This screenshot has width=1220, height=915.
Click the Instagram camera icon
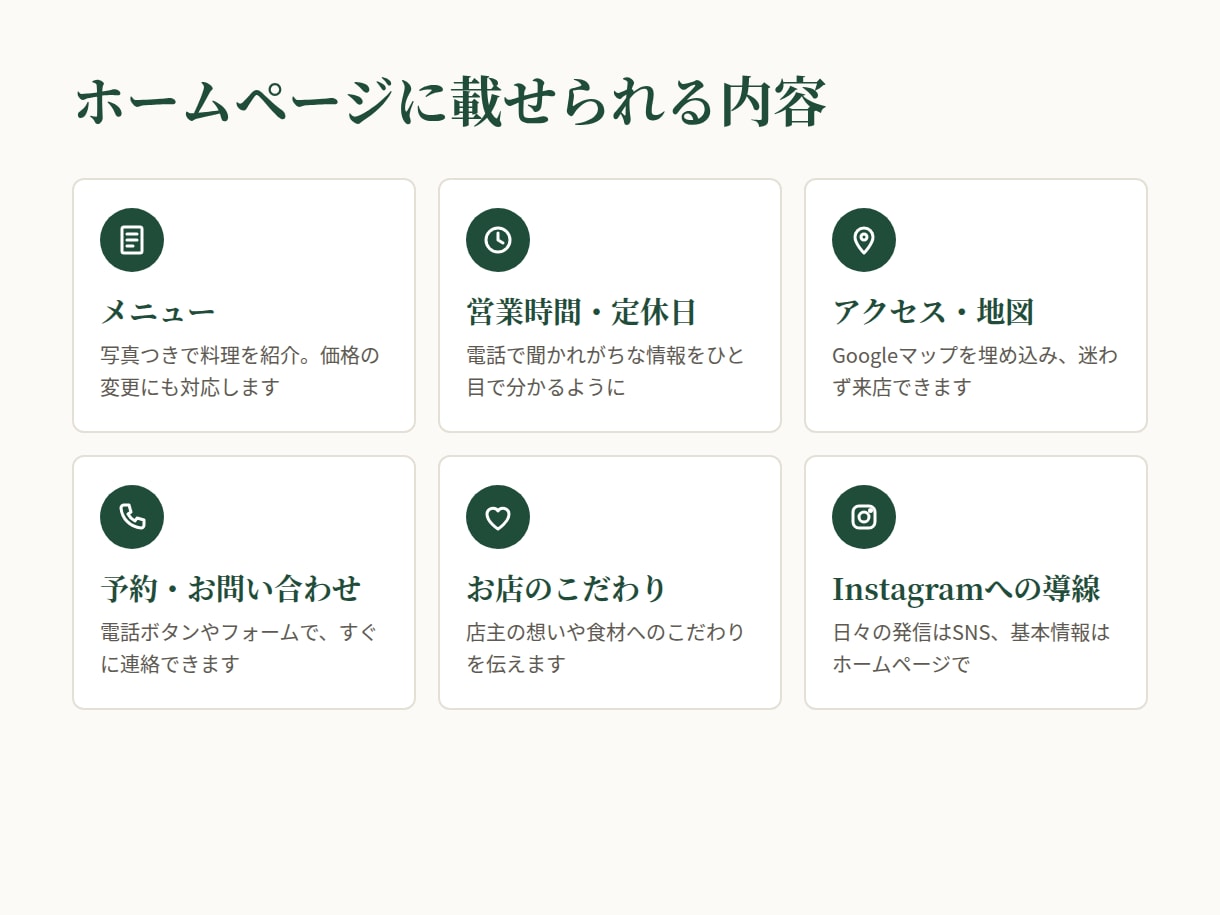click(864, 517)
